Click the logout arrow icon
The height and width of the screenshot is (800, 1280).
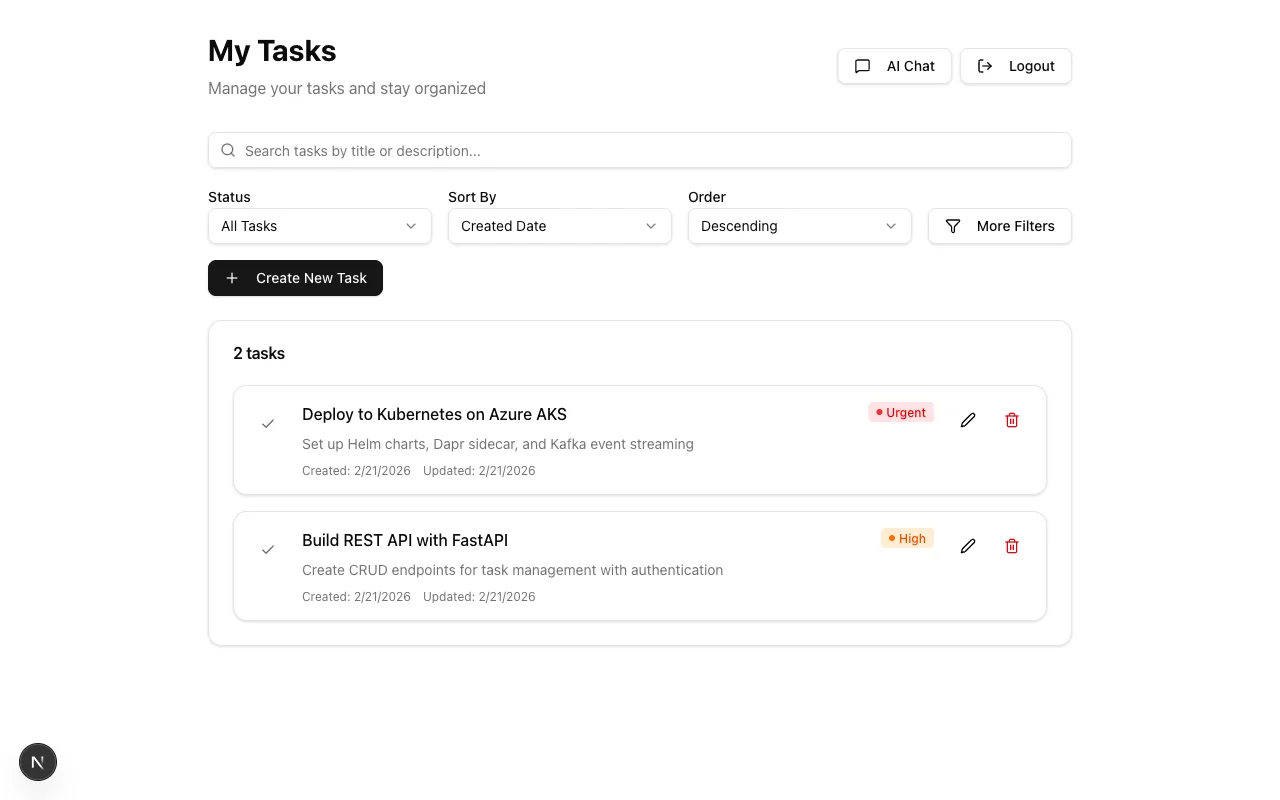coord(984,65)
